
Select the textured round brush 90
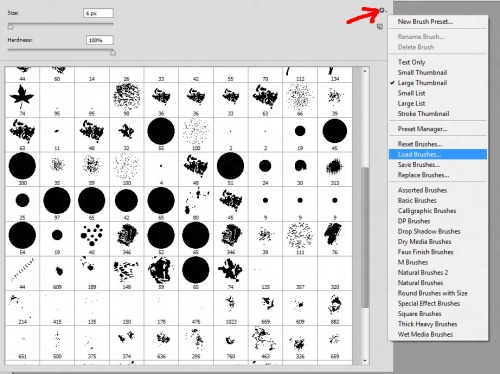[126, 99]
